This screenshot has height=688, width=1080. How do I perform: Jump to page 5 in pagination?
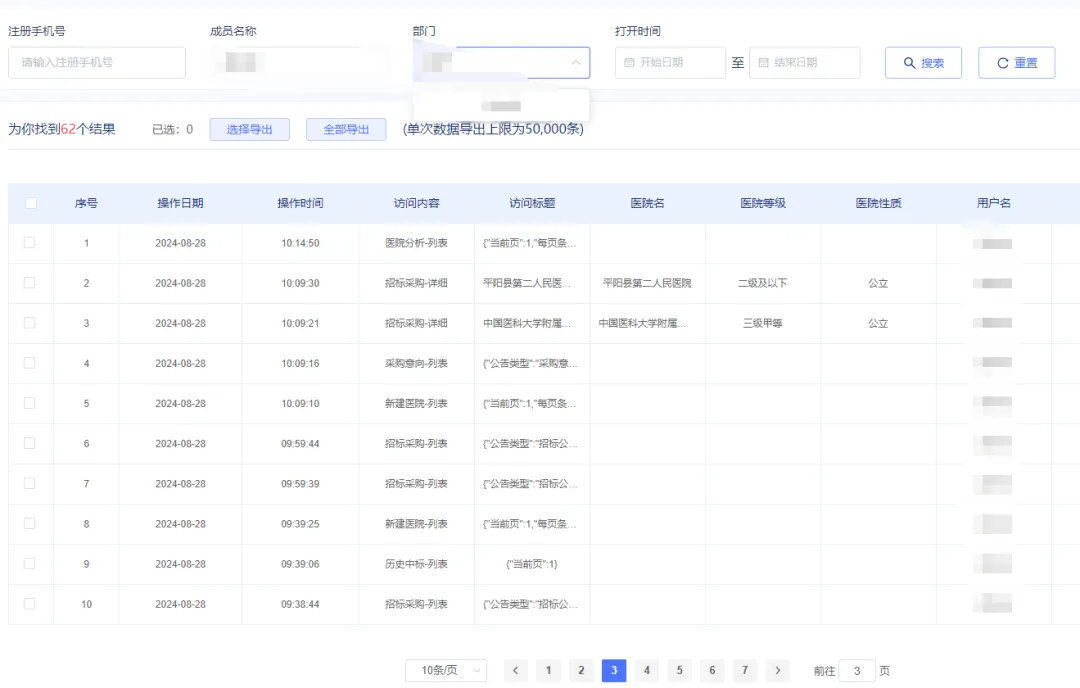tap(679, 670)
